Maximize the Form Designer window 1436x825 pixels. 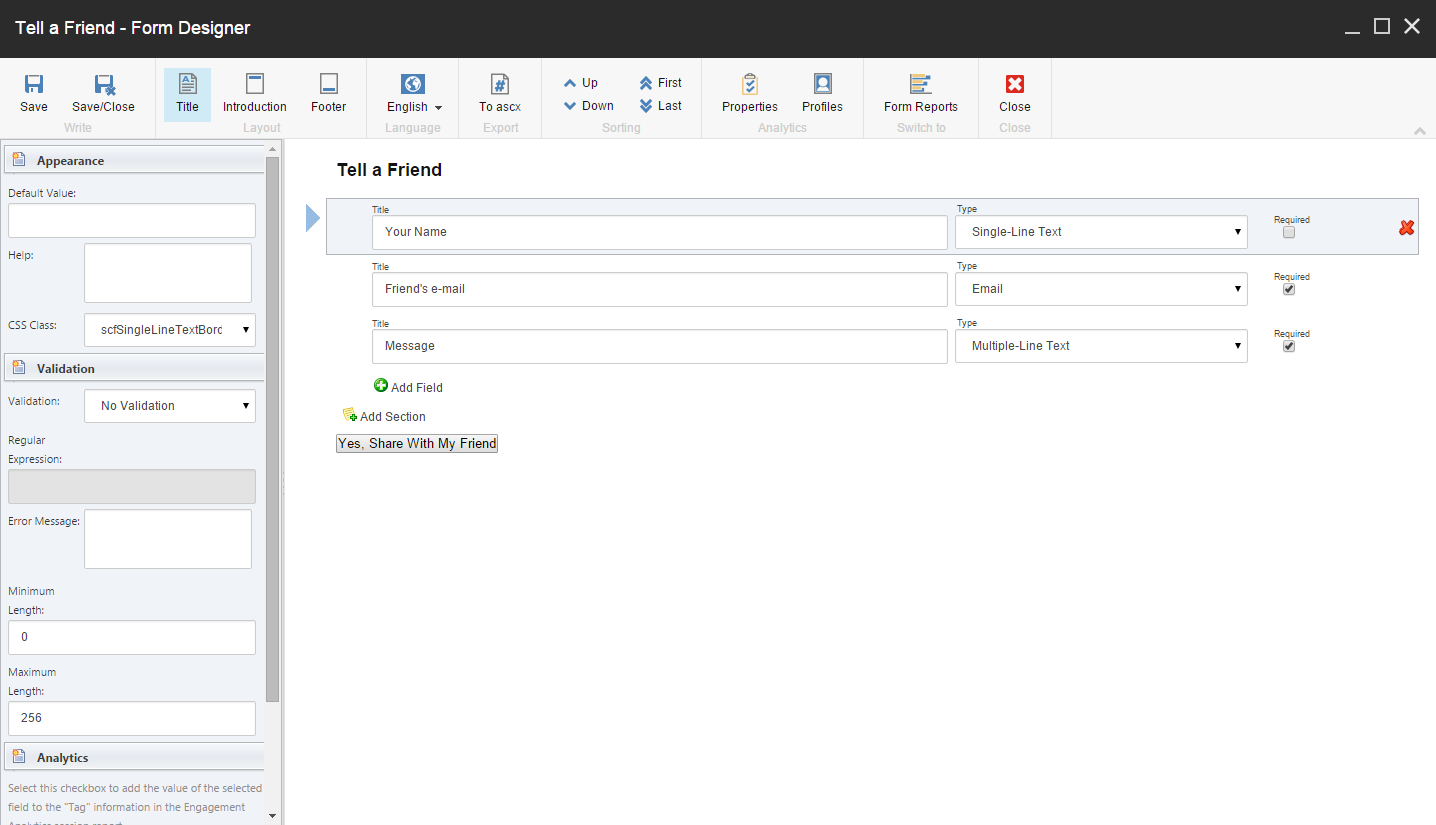[x=1382, y=27]
